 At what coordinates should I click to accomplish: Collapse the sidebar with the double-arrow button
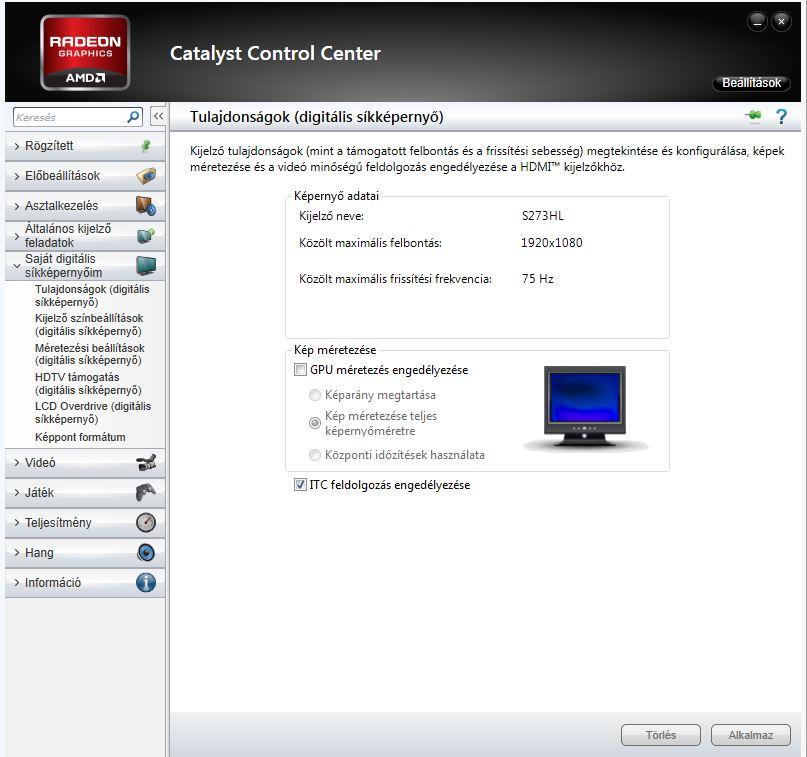tap(158, 116)
